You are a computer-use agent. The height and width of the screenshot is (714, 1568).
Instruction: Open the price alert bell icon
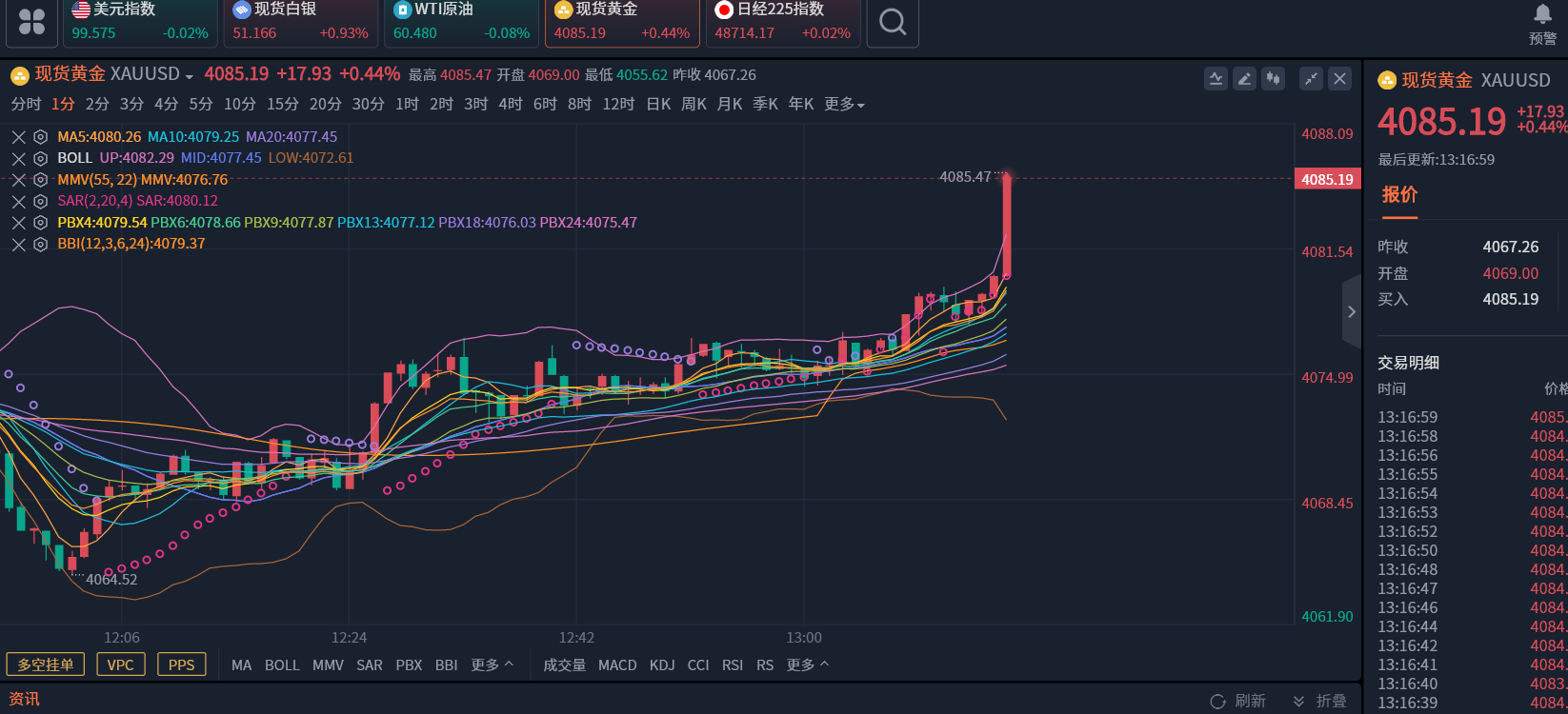pos(1542,14)
